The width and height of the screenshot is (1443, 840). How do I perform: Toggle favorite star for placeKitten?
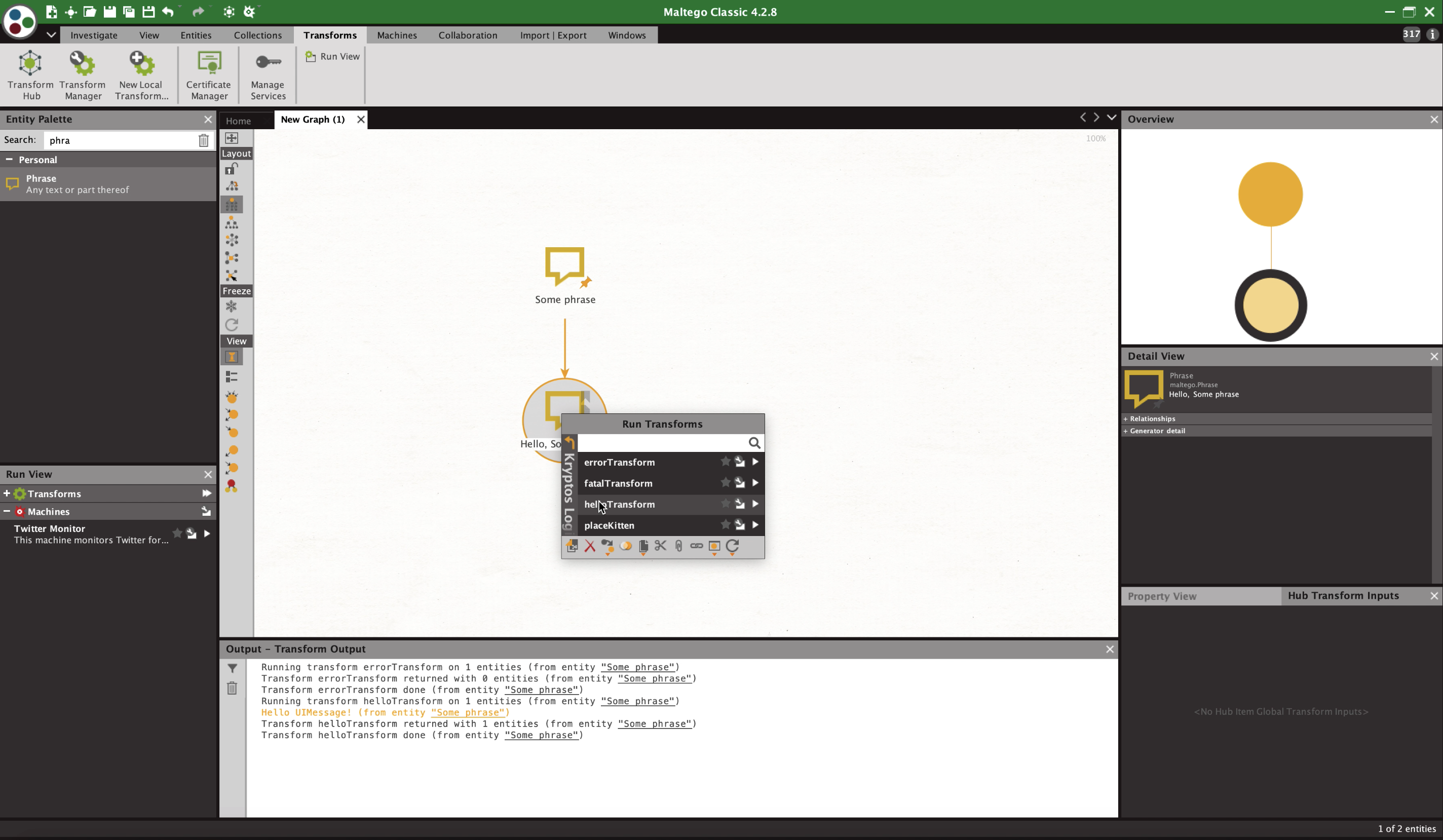725,524
